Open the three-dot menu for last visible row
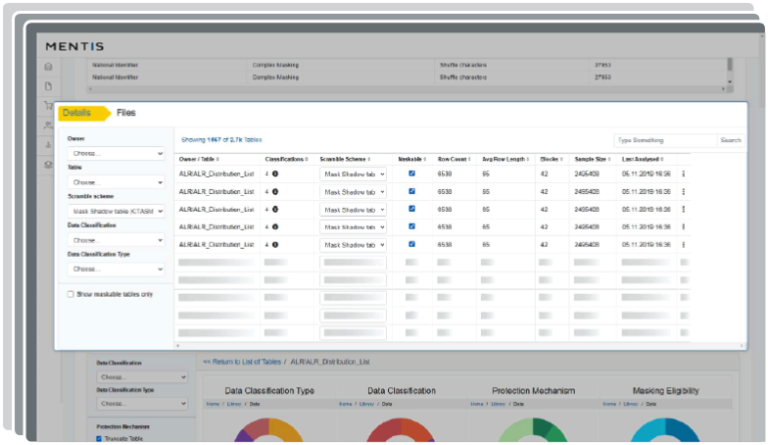 pyautogui.click(x=684, y=244)
